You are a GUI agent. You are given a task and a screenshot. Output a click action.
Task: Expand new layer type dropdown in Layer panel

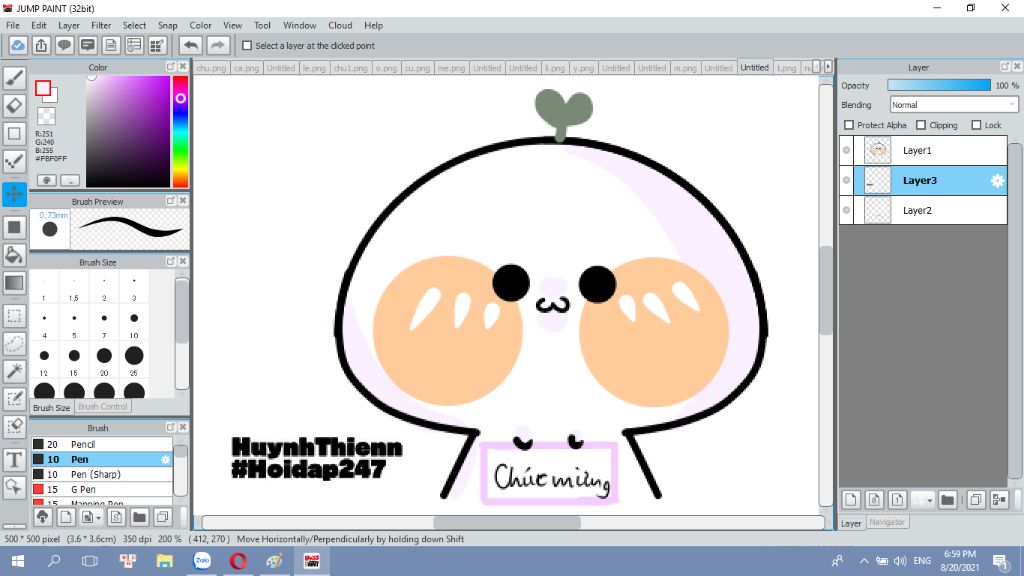pyautogui.click(x=929, y=500)
